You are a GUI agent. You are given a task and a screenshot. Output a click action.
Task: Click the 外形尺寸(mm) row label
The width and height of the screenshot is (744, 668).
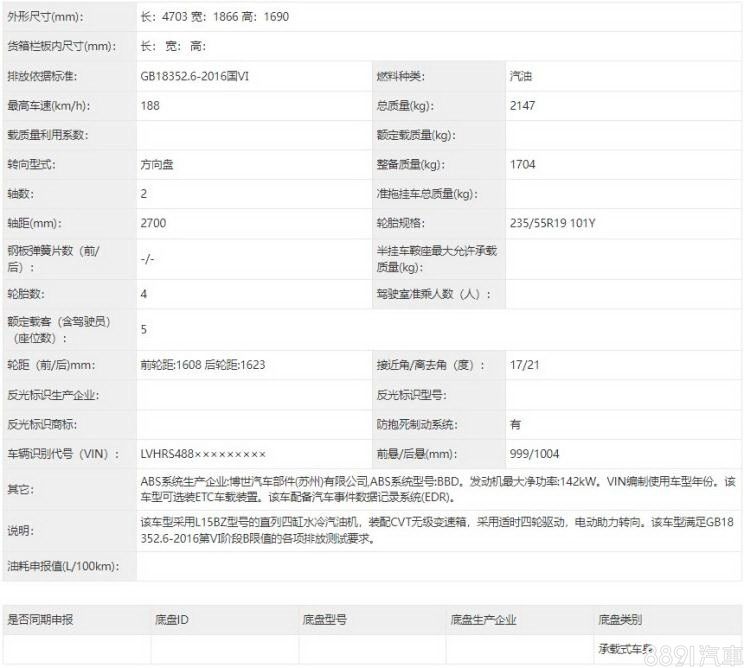click(46, 18)
